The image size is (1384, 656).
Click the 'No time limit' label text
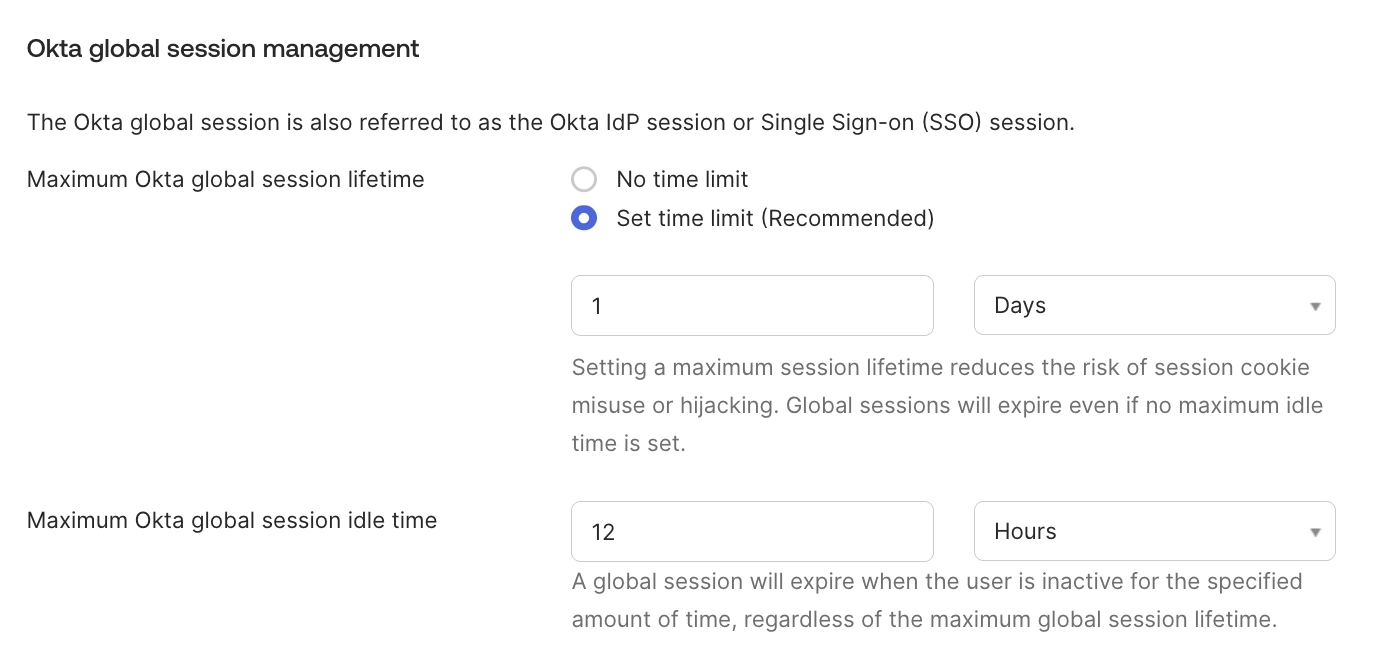point(682,180)
